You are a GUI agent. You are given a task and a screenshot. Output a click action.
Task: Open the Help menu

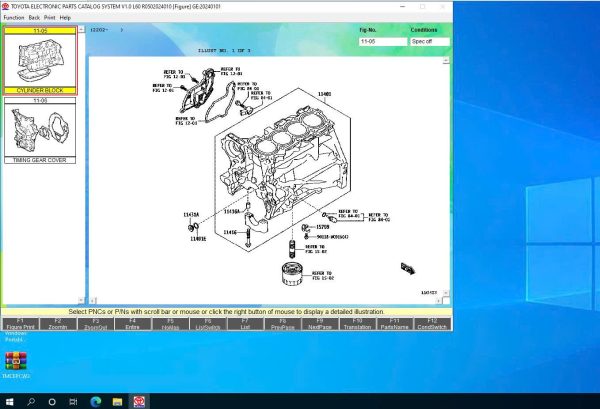point(65,18)
